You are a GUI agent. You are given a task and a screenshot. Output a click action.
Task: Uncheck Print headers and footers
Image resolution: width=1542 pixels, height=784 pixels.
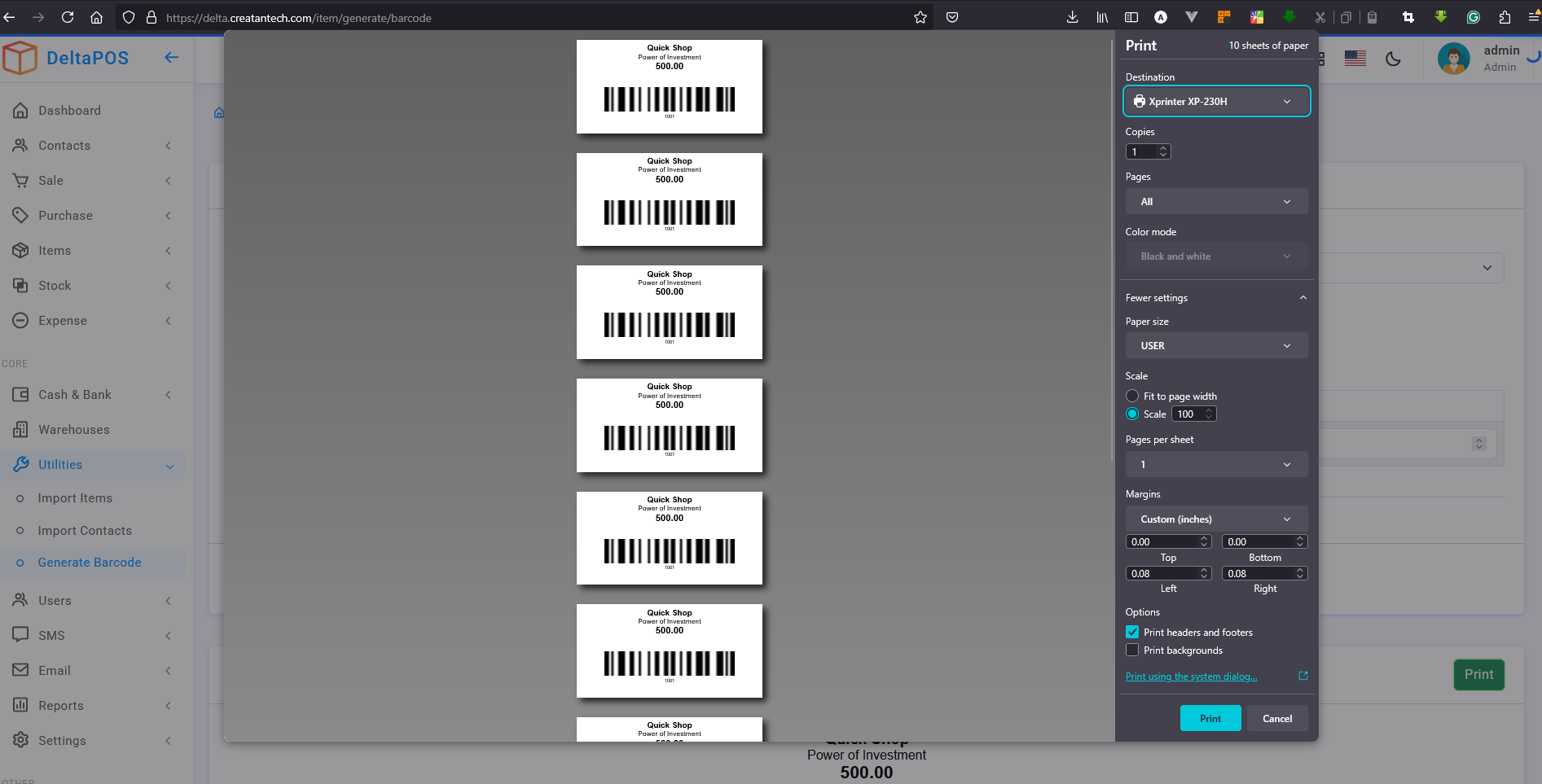coord(1132,632)
